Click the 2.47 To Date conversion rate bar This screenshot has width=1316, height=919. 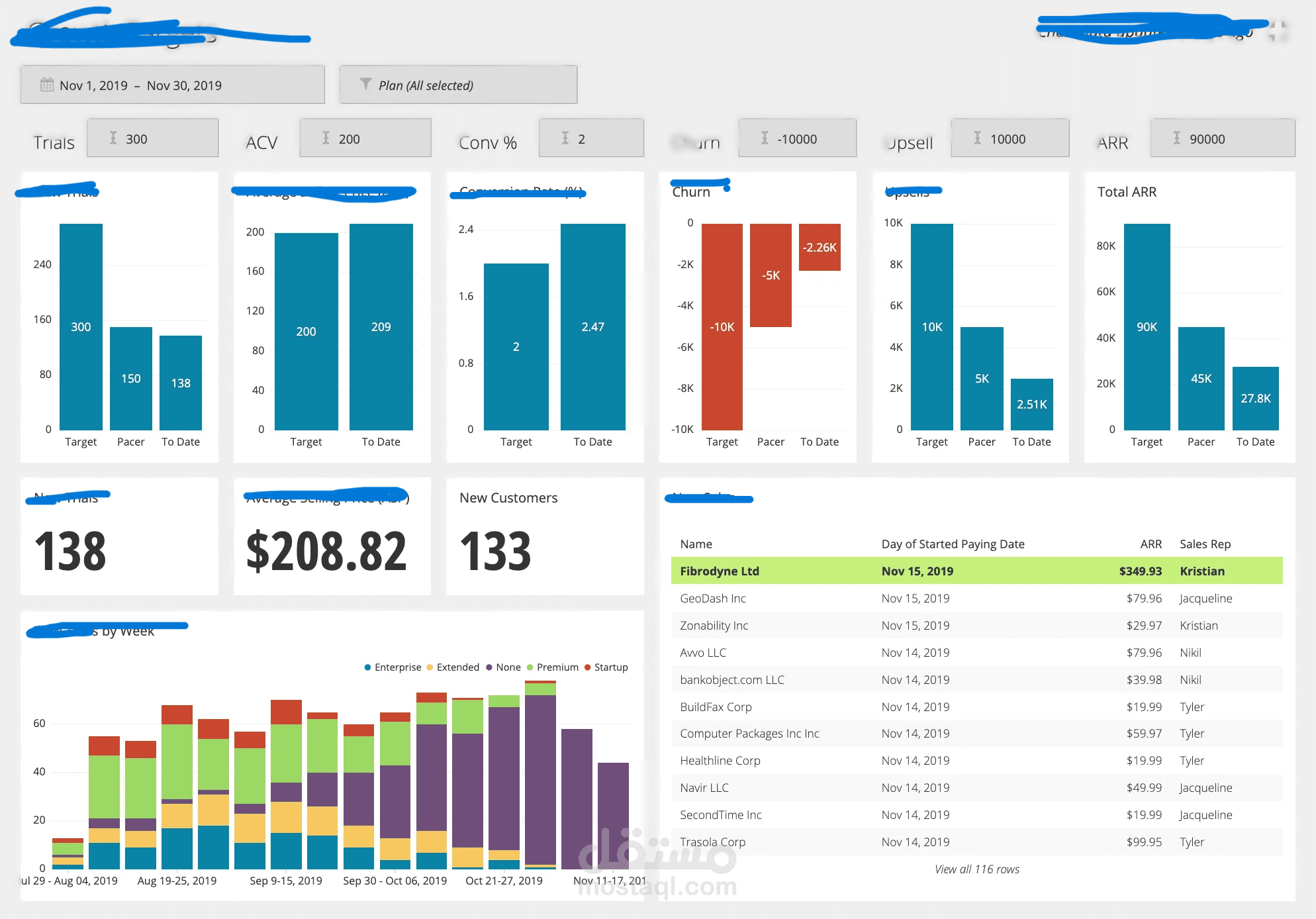(x=593, y=327)
